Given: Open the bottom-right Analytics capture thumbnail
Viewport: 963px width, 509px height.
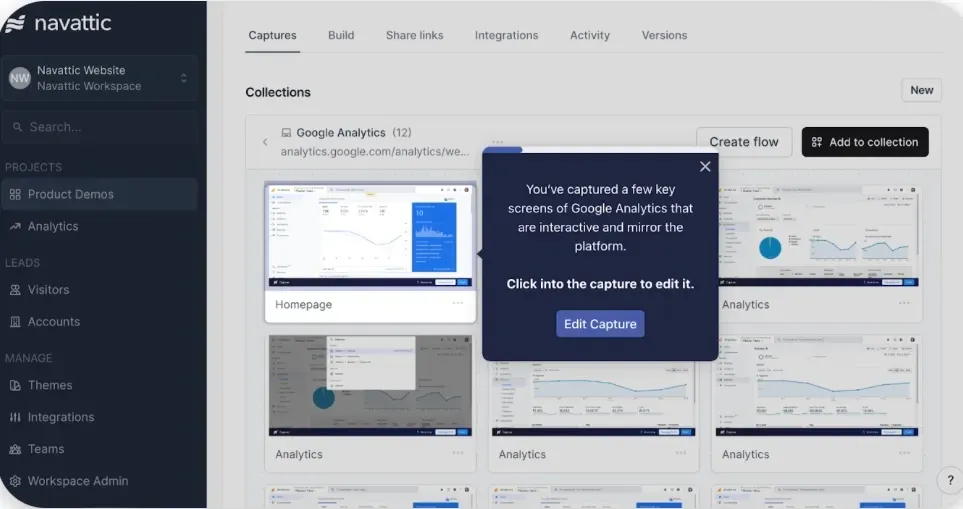Looking at the screenshot, I should [x=817, y=386].
